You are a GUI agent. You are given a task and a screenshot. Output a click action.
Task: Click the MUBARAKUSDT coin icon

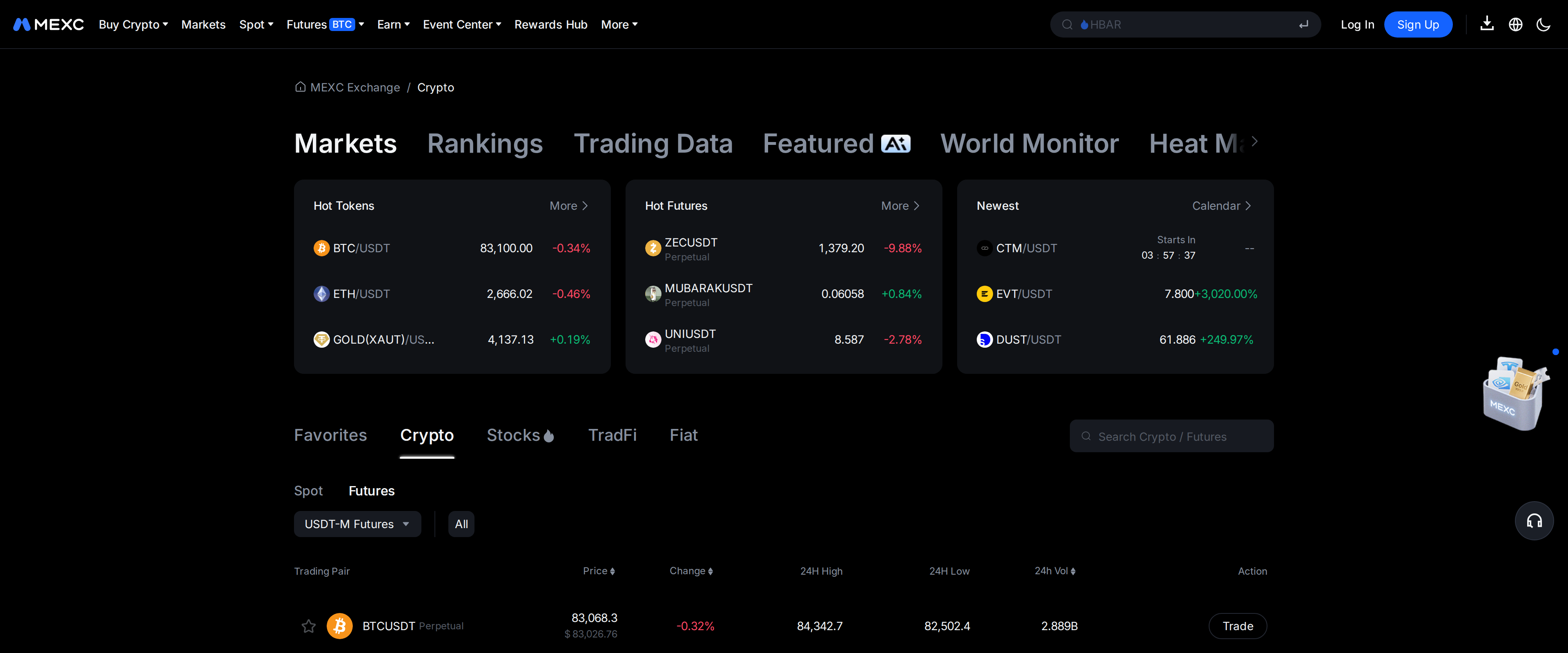pyautogui.click(x=653, y=293)
